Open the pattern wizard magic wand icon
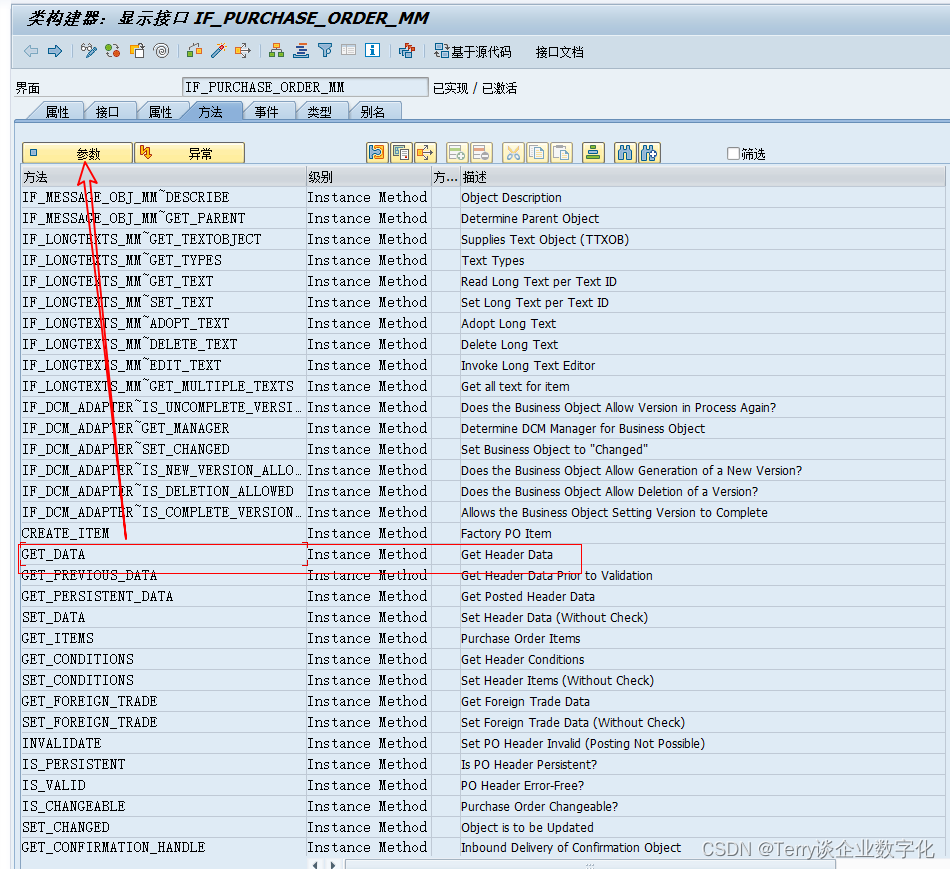This screenshot has width=950, height=869. 217,51
